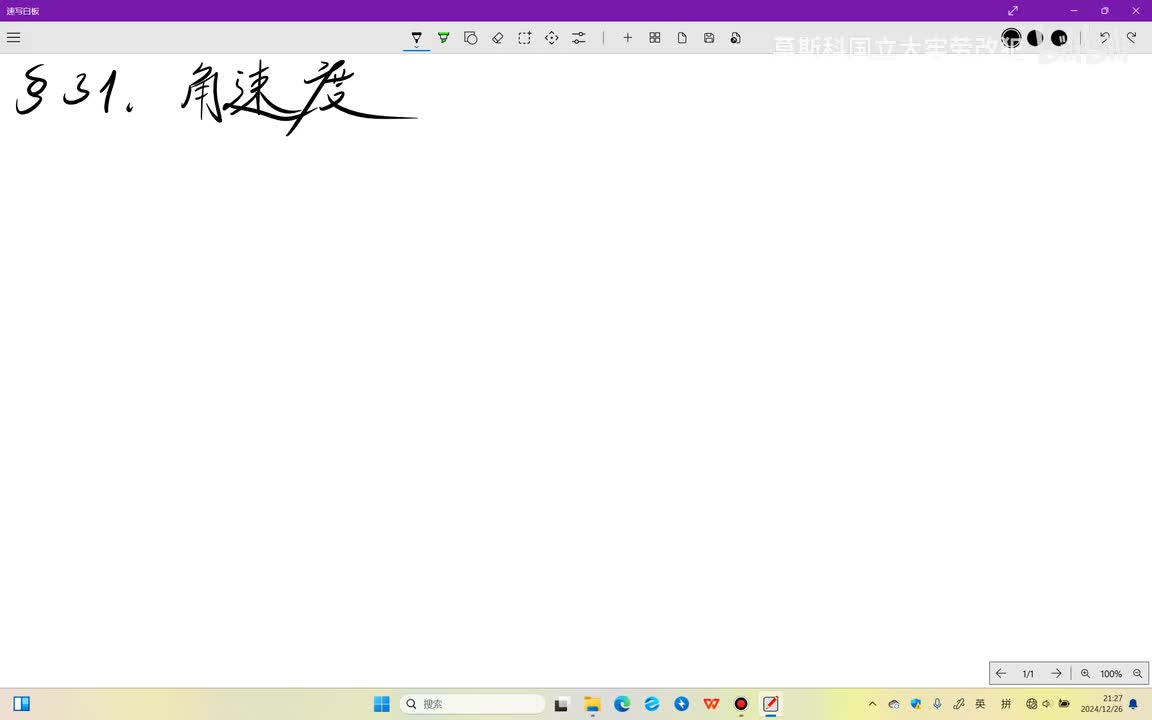Launch Microsoft Edge from taskbar
The height and width of the screenshot is (720, 1152).
click(x=622, y=704)
